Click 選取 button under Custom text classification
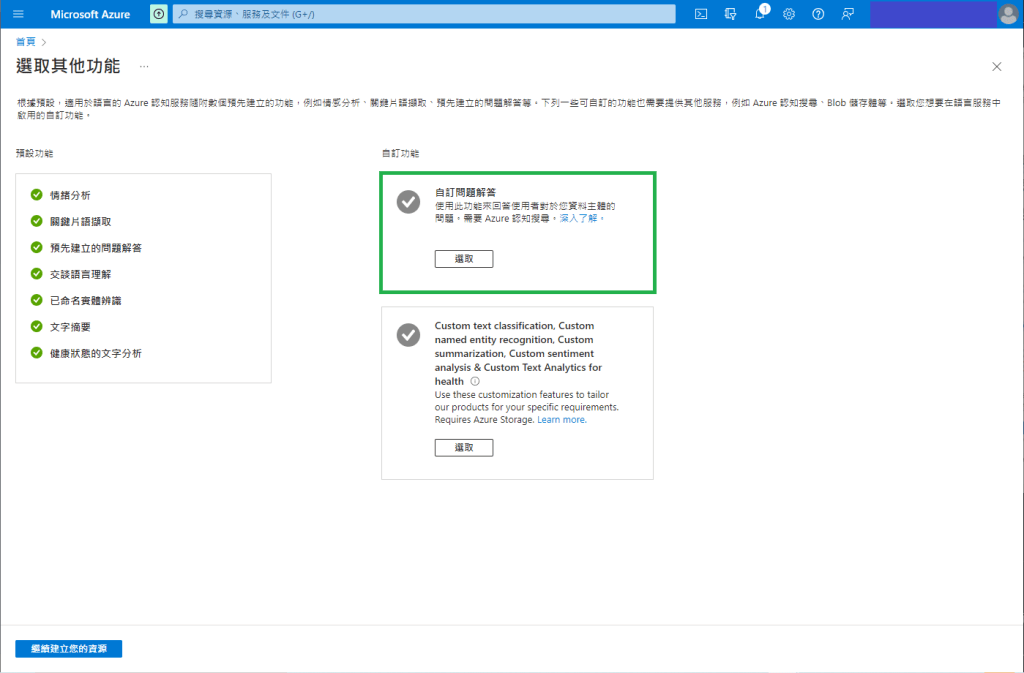 [x=464, y=447]
